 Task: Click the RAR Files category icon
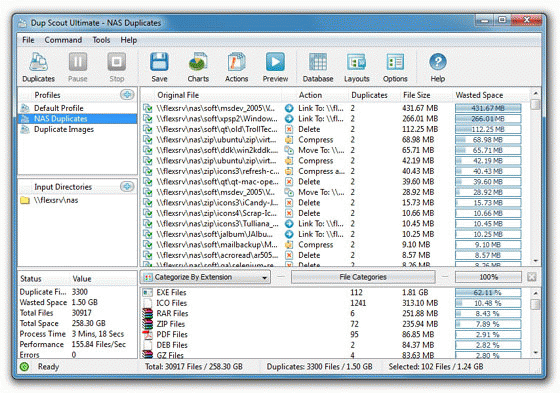pyautogui.click(x=148, y=313)
